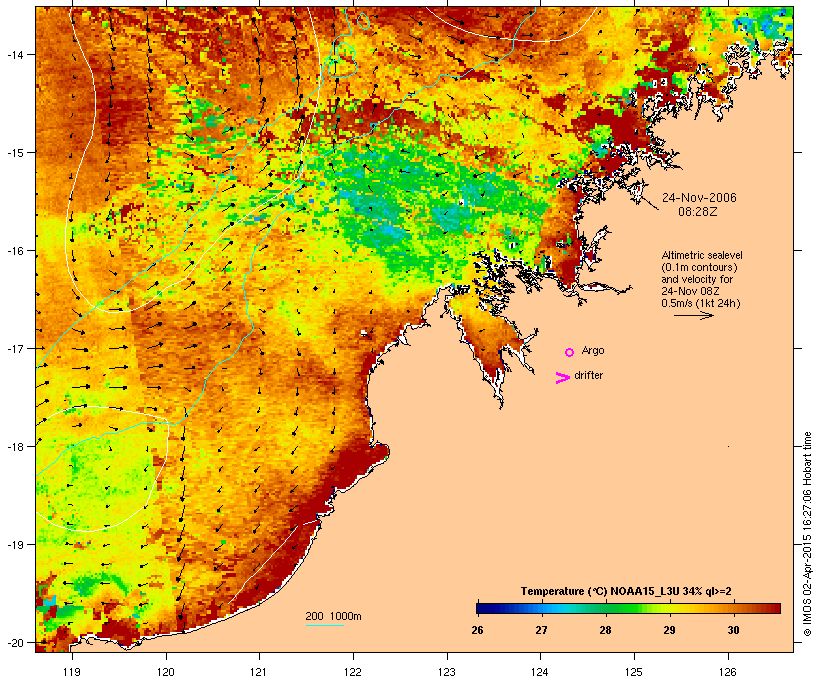The width and height of the screenshot is (820, 680).
Task: Click the colorbar tick label 27
Action: click(x=541, y=630)
